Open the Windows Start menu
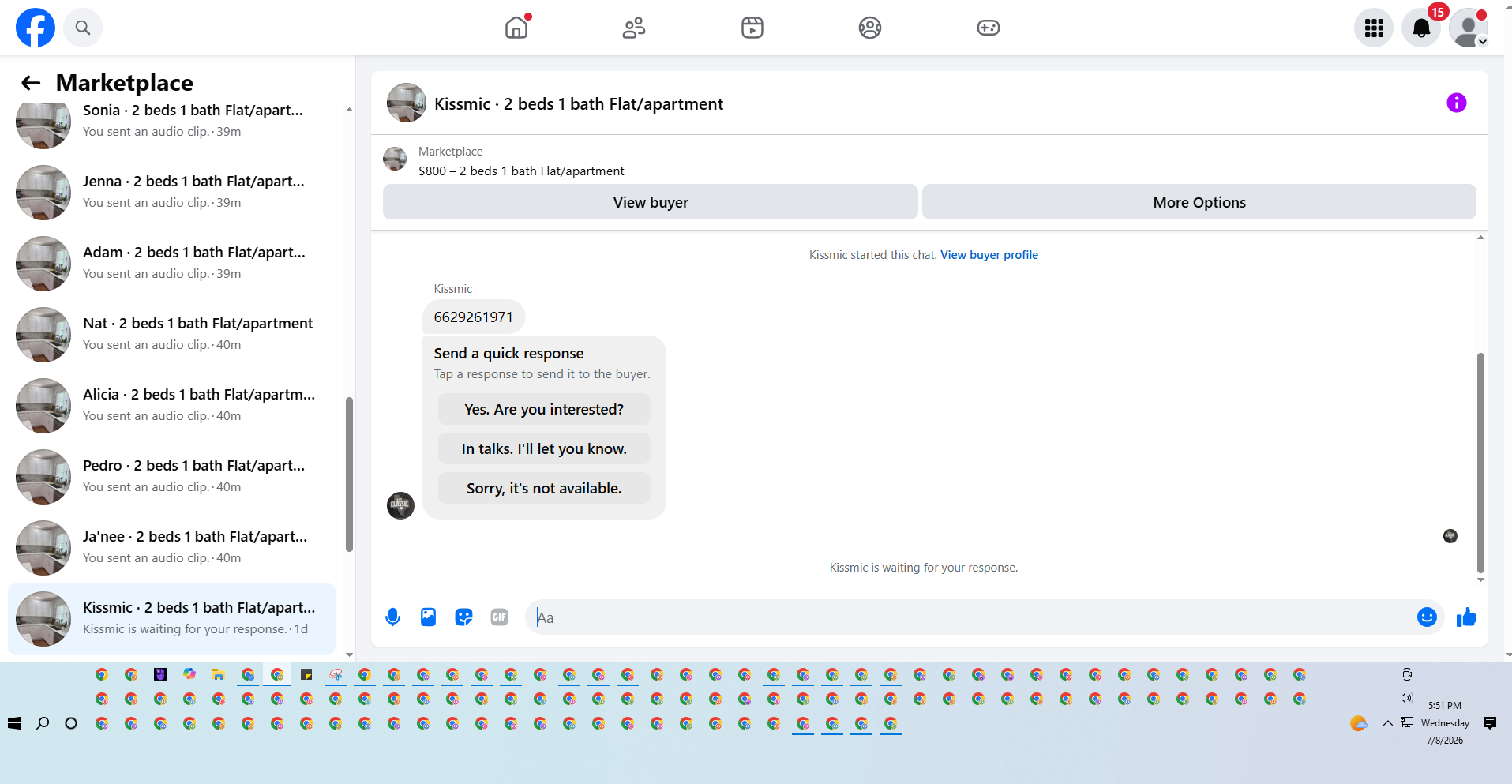This screenshot has width=1512, height=784. click(14, 723)
